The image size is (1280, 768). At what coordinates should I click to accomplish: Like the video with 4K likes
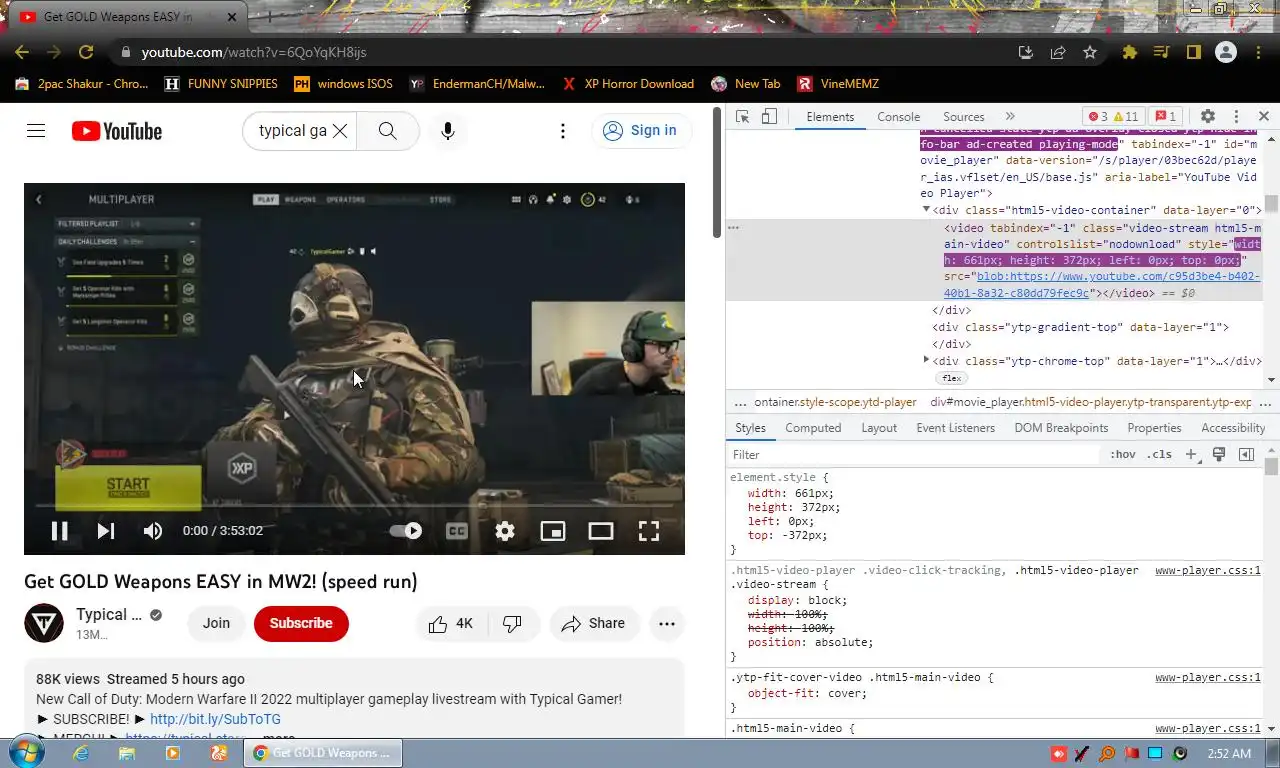[451, 623]
